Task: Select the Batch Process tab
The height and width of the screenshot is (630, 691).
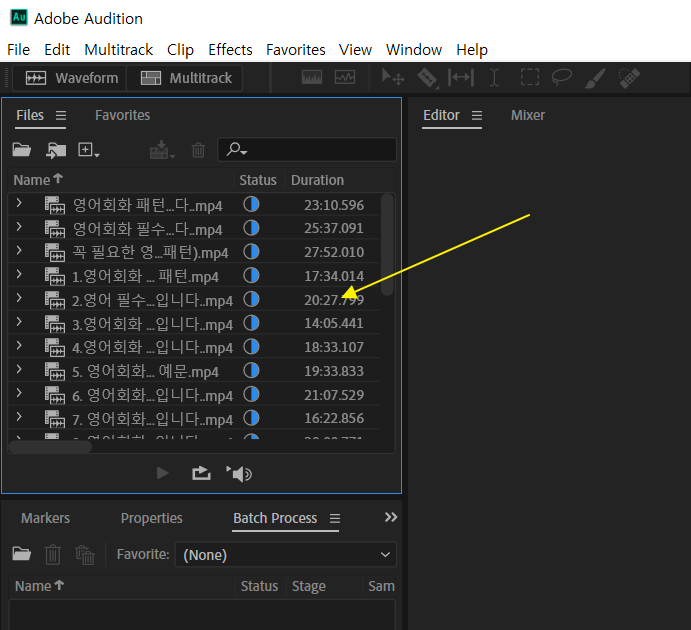Action: [275, 518]
